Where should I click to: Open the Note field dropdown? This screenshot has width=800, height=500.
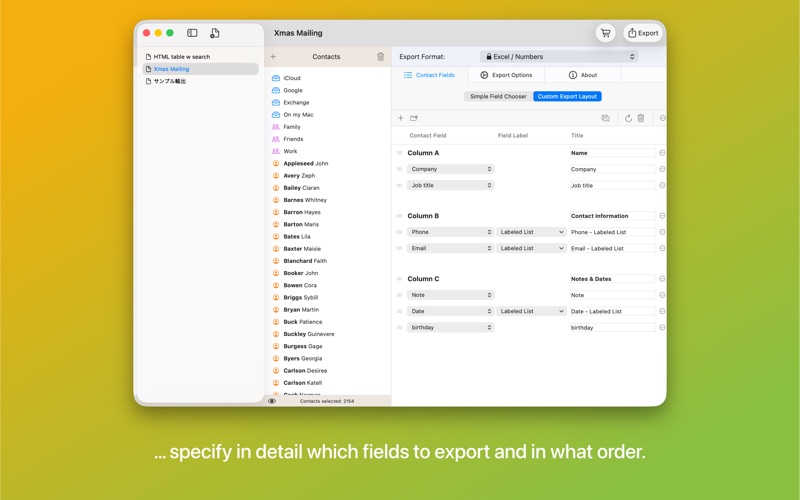(x=451, y=295)
